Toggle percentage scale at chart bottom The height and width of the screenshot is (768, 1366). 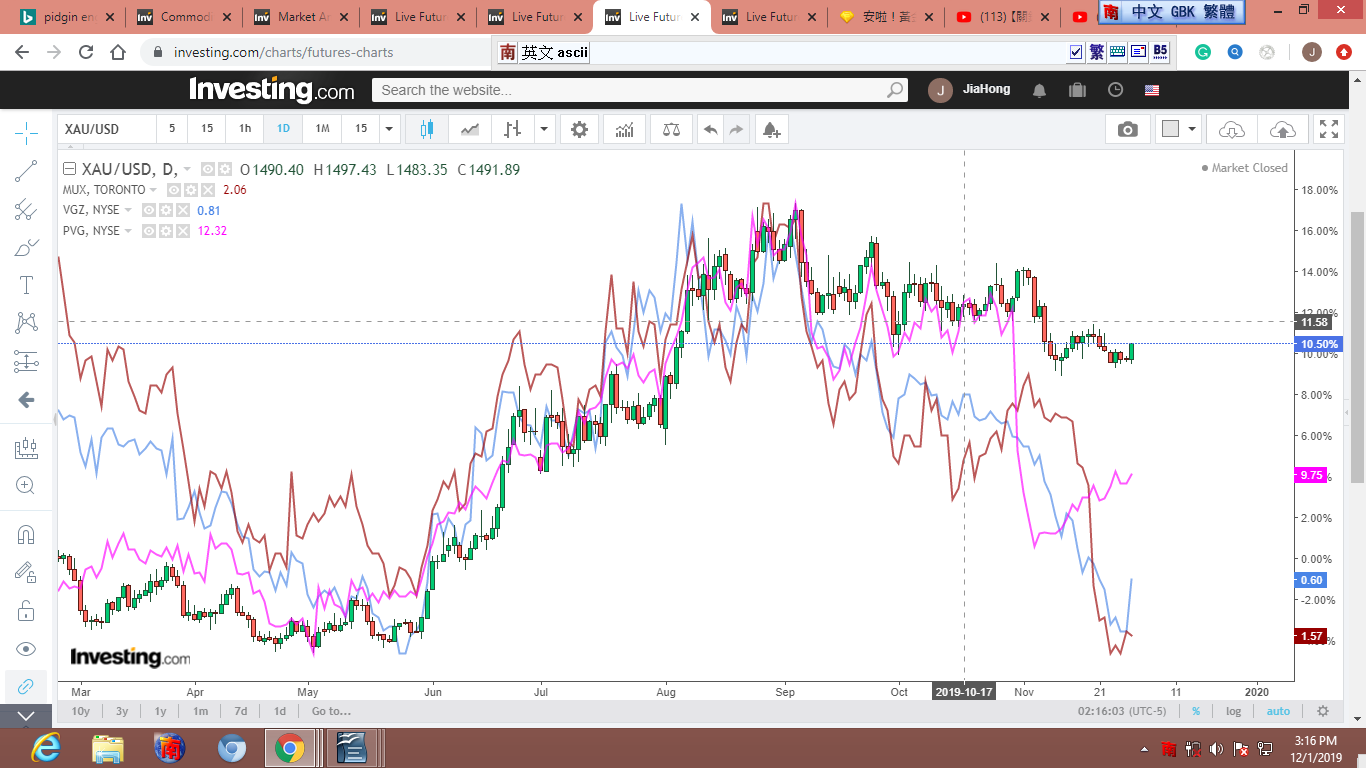click(1196, 711)
